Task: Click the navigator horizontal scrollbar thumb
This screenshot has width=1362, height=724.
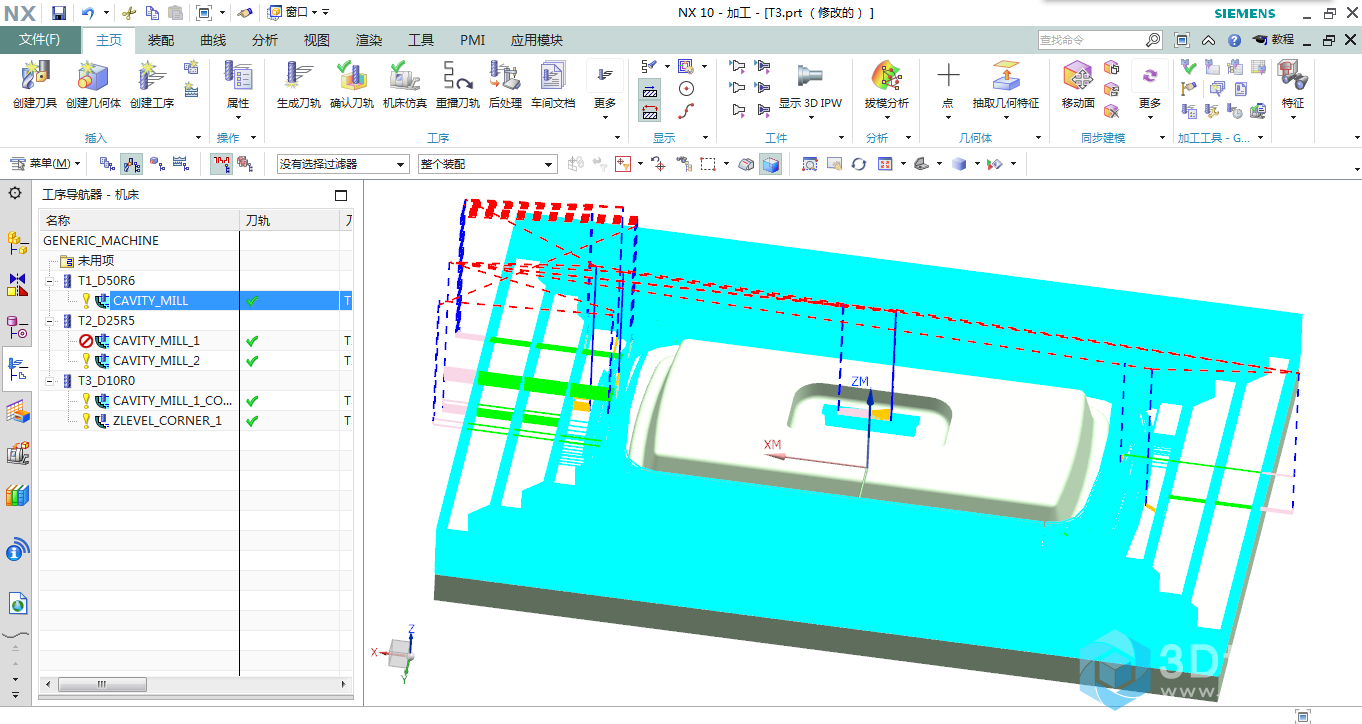Action: click(x=102, y=684)
